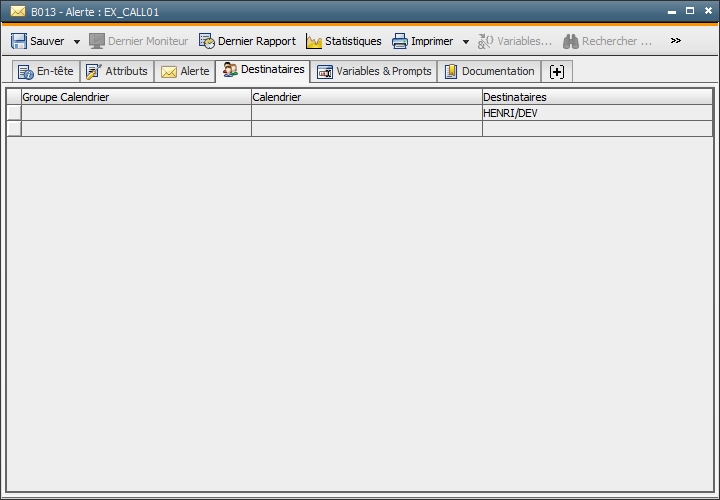Click the envelope icon in title bar
Image resolution: width=720 pixels, height=500 pixels.
(x=18, y=11)
